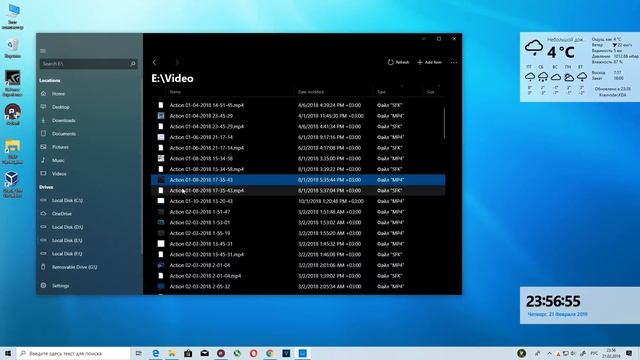Select file Action 02-03-2018 1-55-19
The width and height of the screenshot is (640, 360).
[298, 233]
